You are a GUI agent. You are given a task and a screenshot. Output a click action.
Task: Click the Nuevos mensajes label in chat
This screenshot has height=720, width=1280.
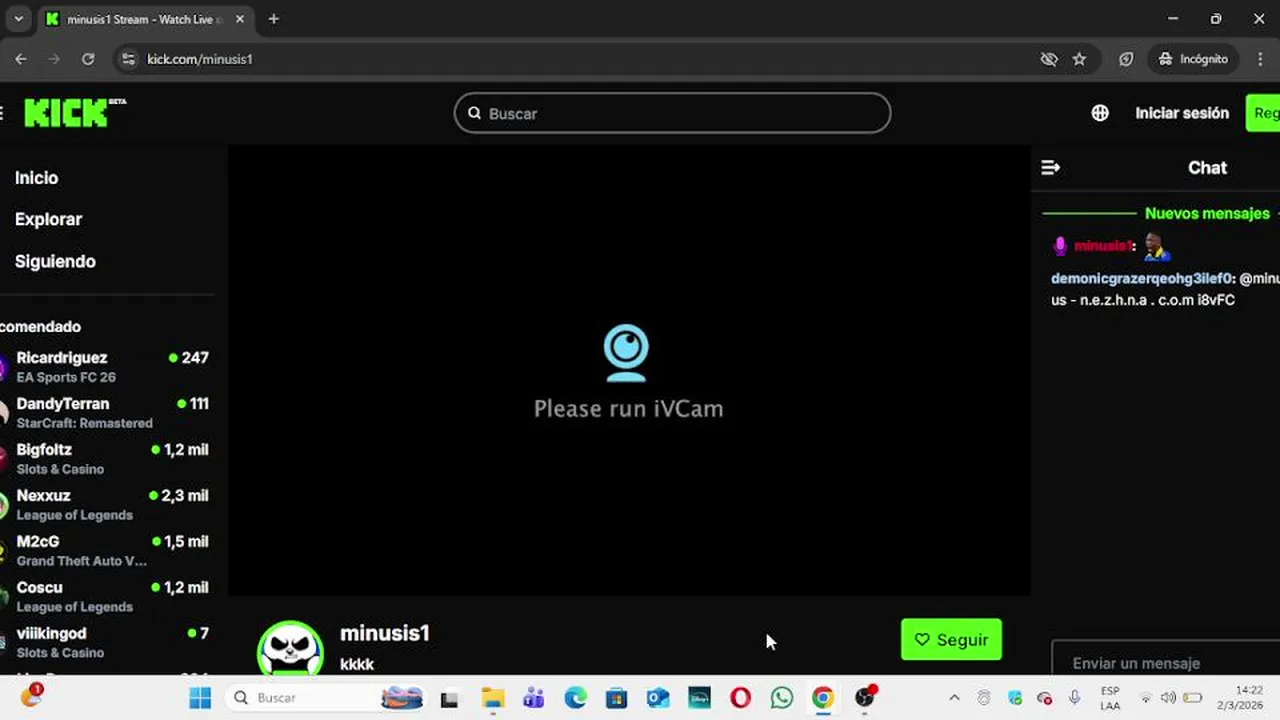click(x=1207, y=213)
